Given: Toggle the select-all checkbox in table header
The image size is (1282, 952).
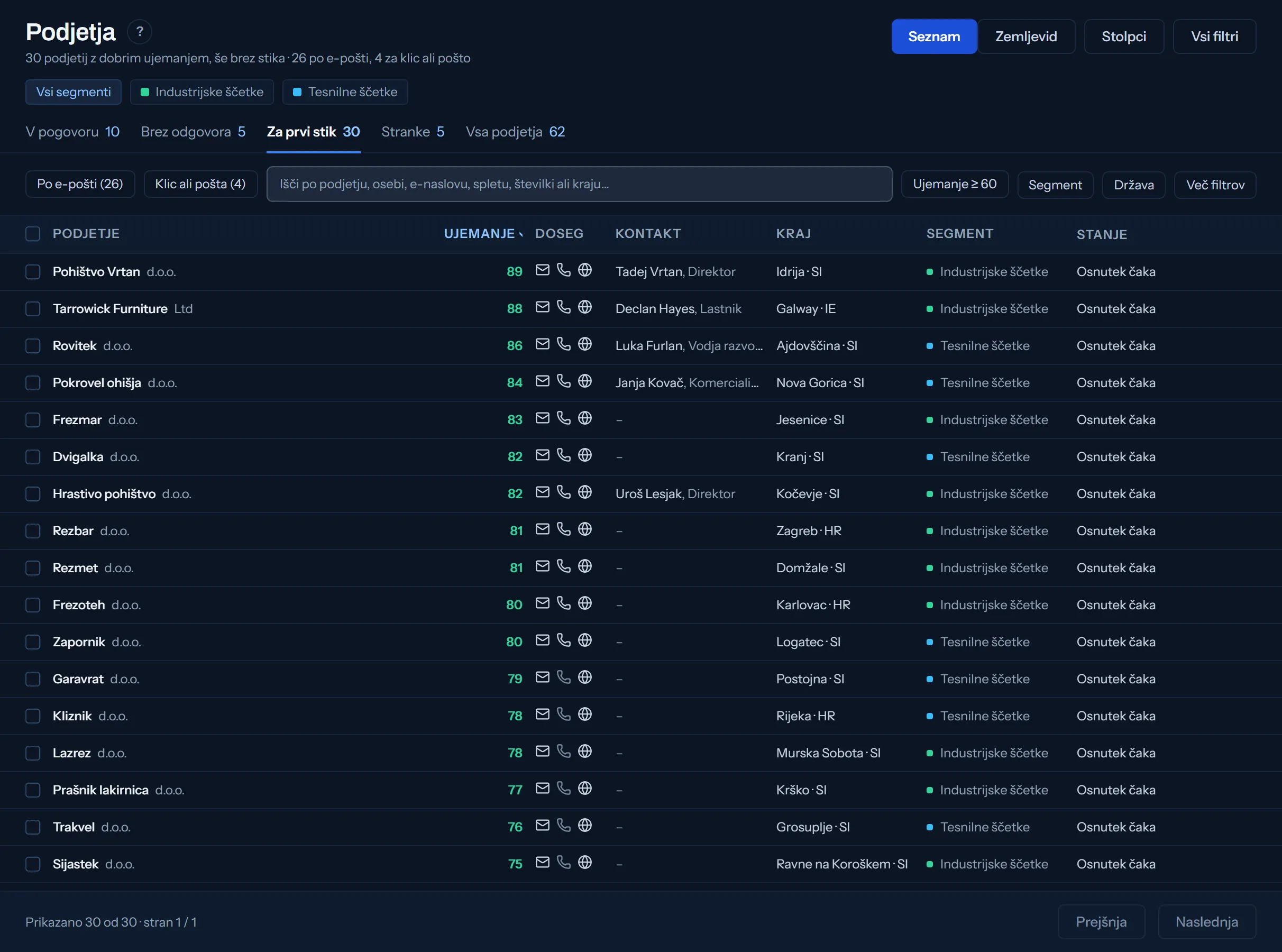Looking at the screenshot, I should [x=33, y=234].
